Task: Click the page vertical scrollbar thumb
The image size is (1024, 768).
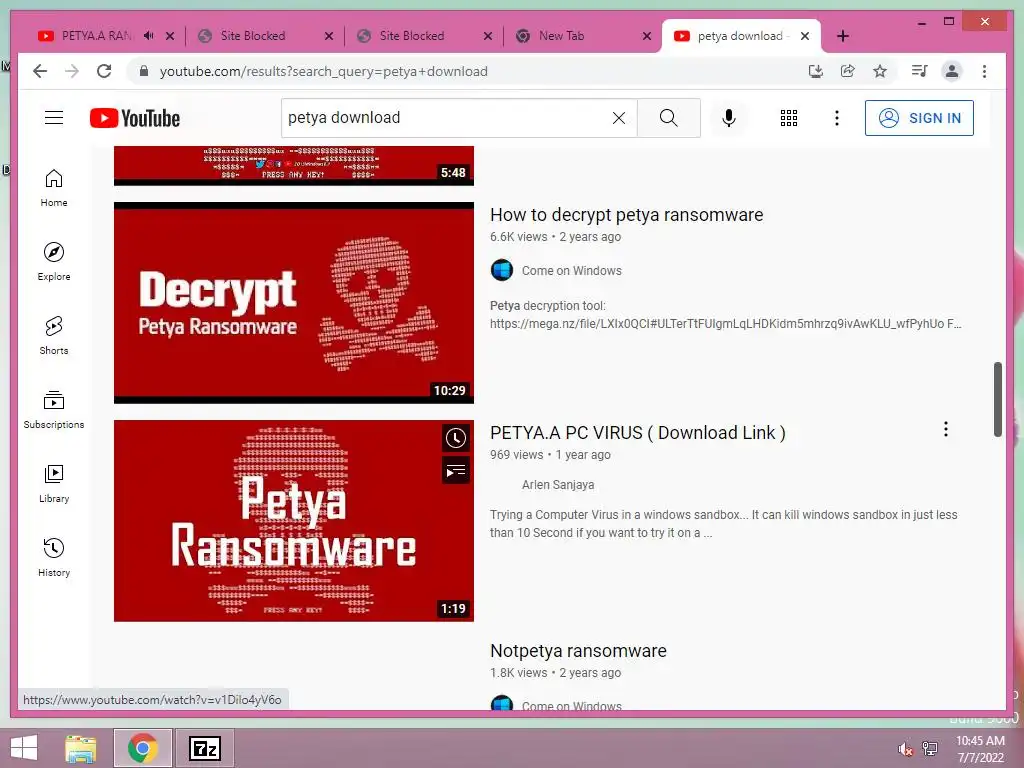Action: [997, 399]
